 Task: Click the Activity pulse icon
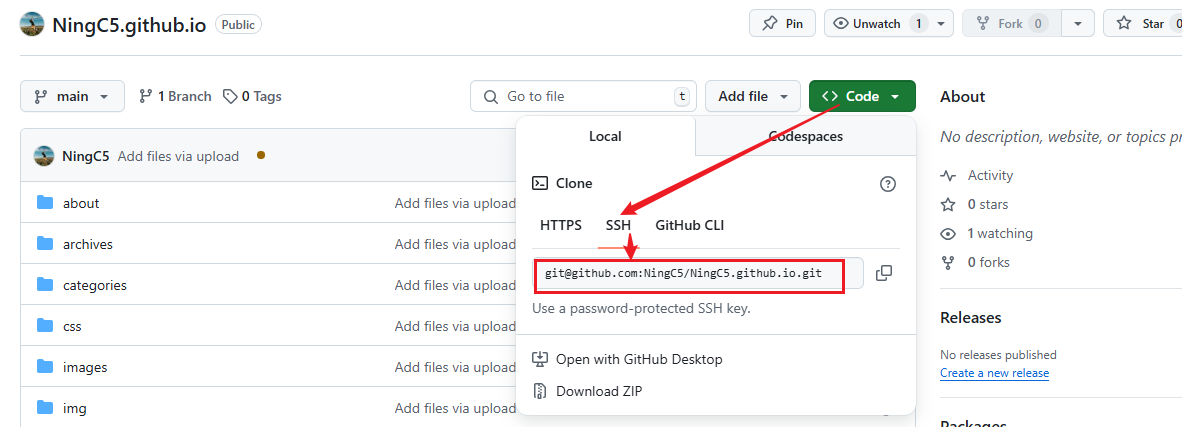click(948, 175)
